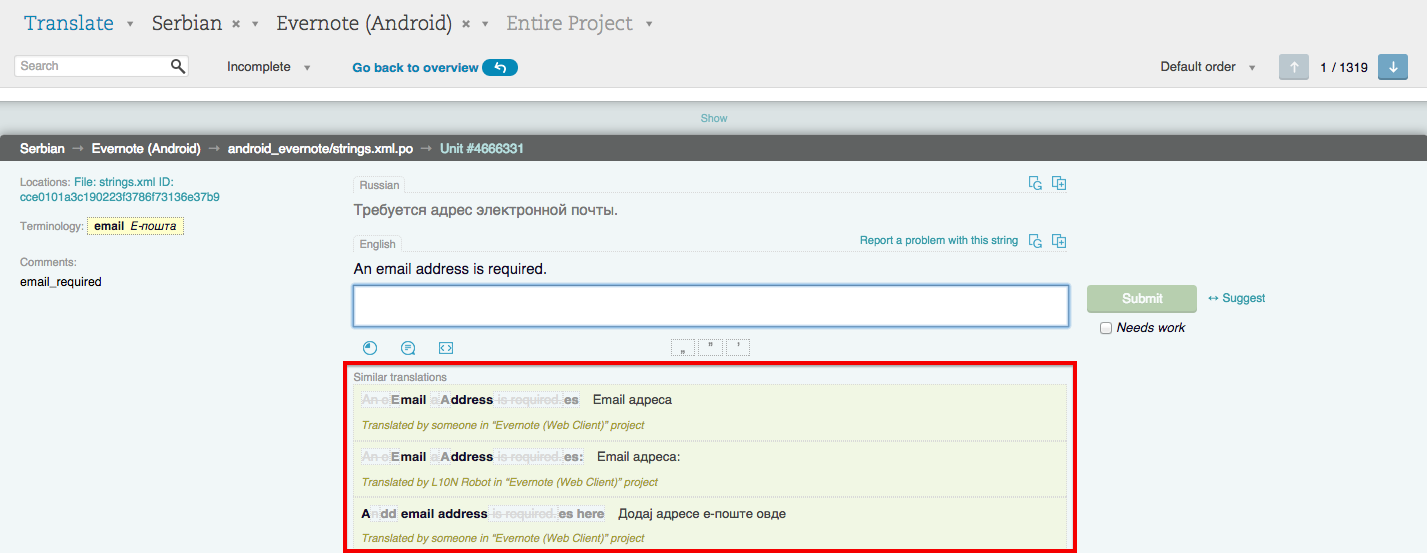1427x553 pixels.
Task: Click the search magnifier icon
Action: 178,66
